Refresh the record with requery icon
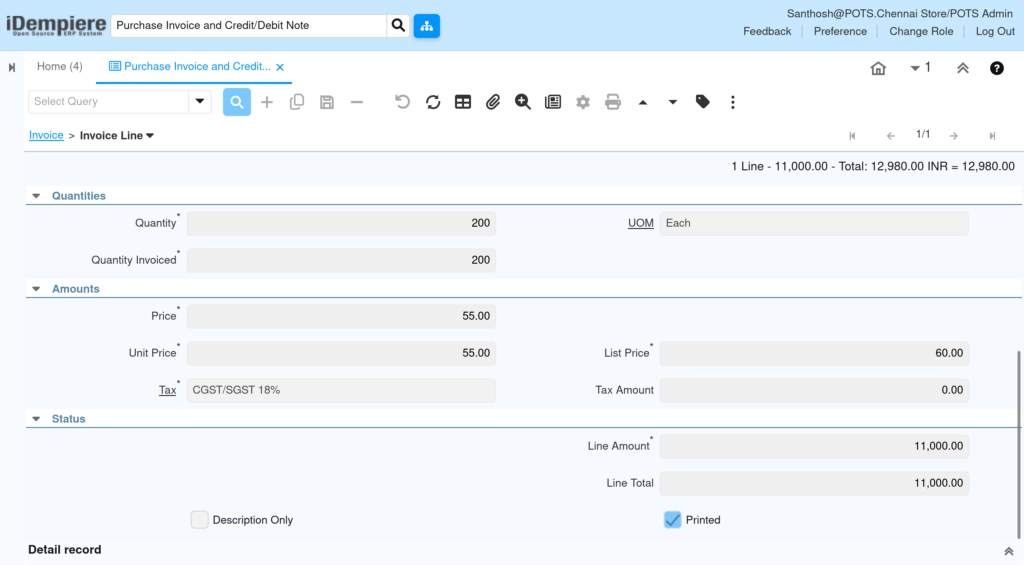The height and width of the screenshot is (565, 1024). click(432, 102)
